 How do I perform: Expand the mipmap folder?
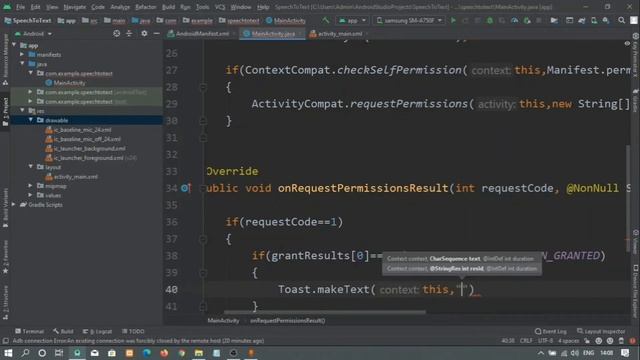click(31, 186)
